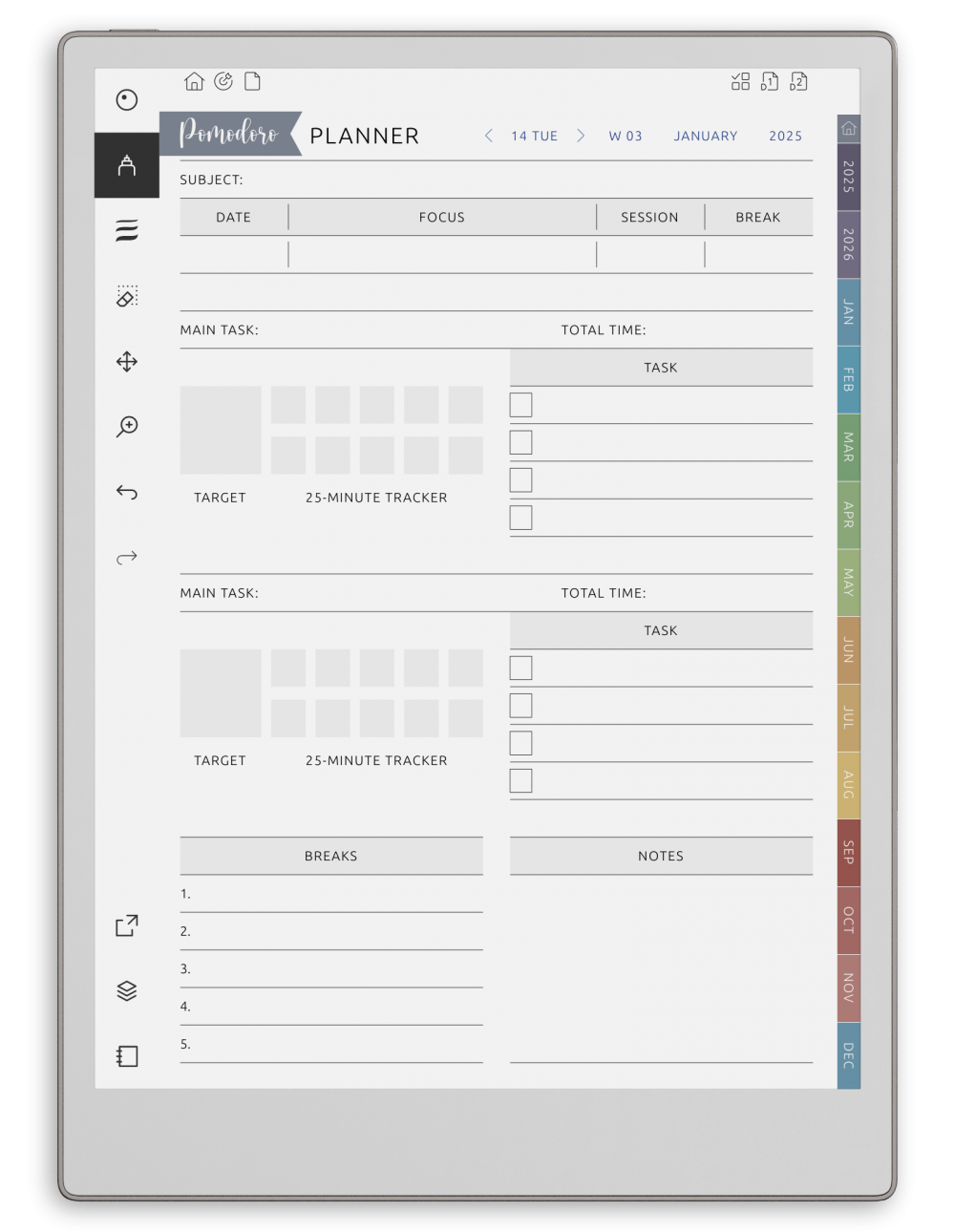Go to previous day with left chevron
955x1232 pixels.
[x=489, y=136]
